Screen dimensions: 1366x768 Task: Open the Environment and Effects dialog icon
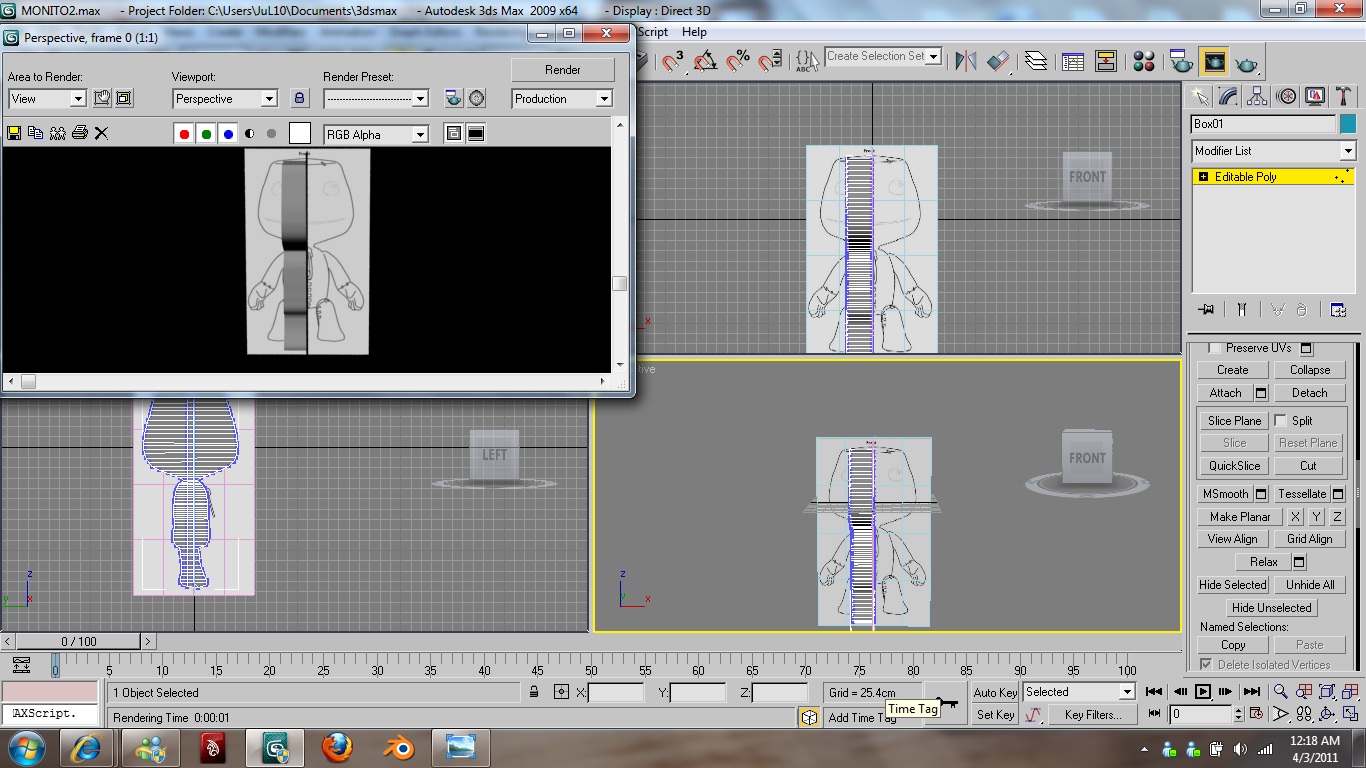[x=477, y=98]
